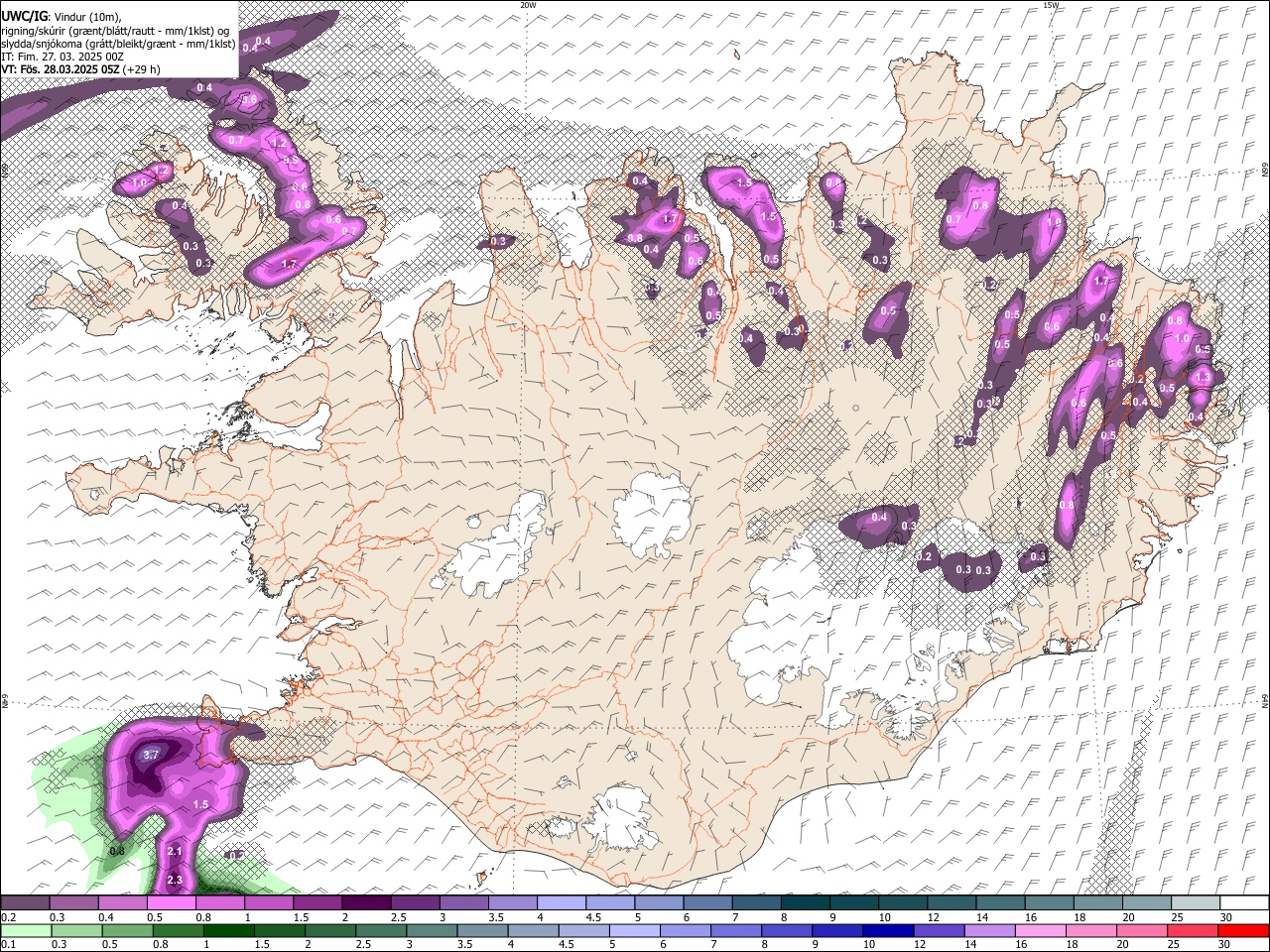This screenshot has width=1270, height=952.
Task: Click the darkest purple 2 swatch in snow legend
Action: tap(366, 902)
